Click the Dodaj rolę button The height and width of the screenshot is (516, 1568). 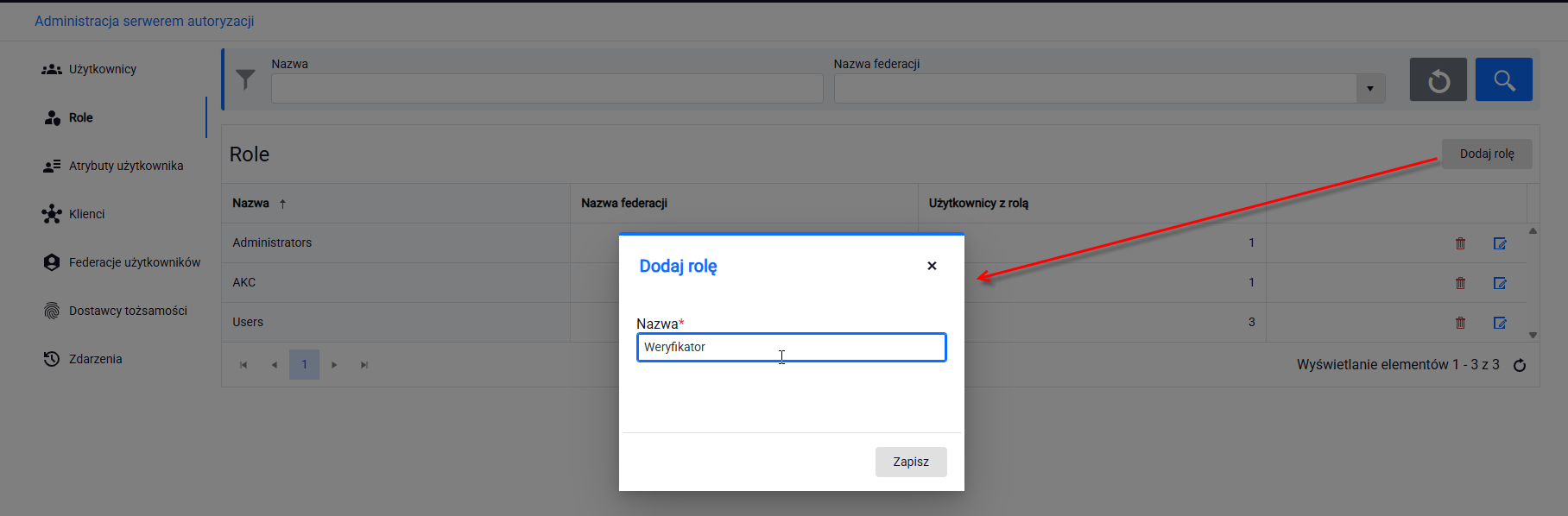pyautogui.click(x=1487, y=154)
